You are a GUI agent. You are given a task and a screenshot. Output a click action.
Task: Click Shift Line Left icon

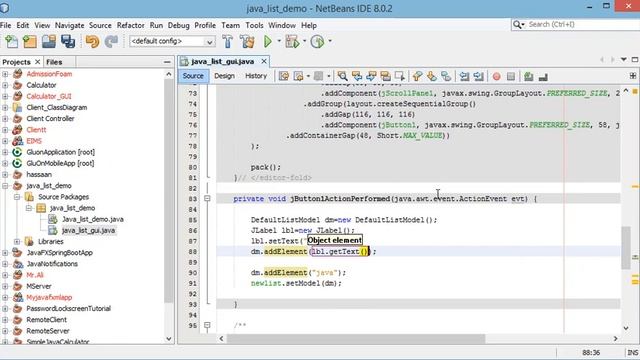464,76
